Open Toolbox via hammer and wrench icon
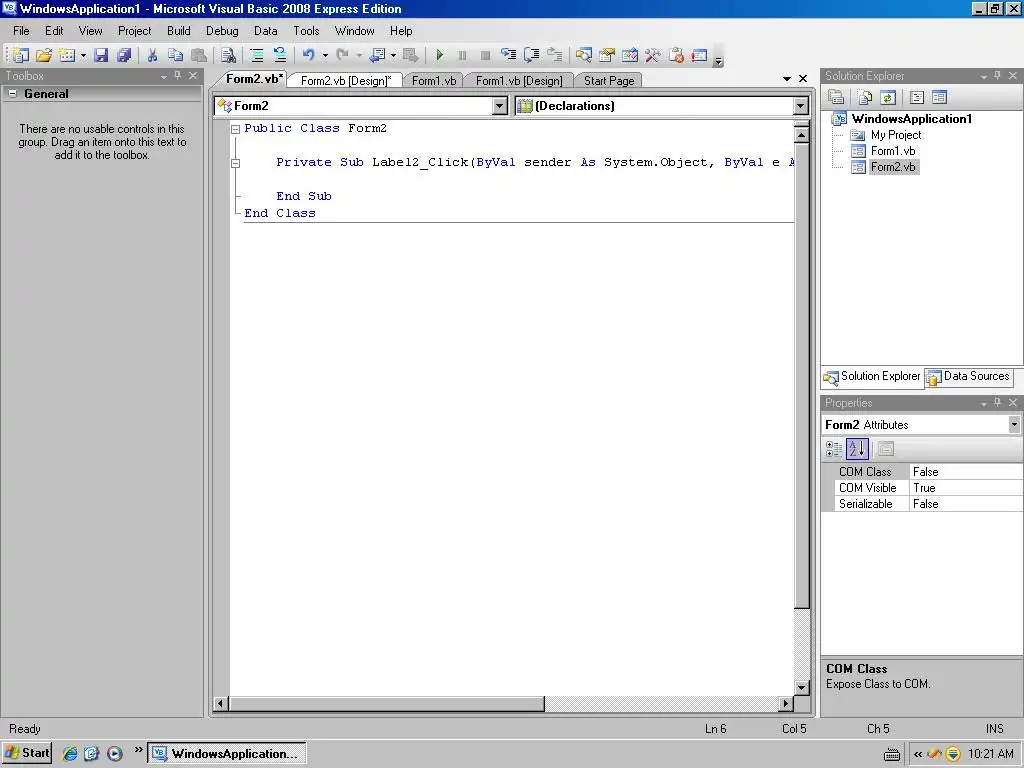Screen dimensions: 1024x768 tap(652, 56)
